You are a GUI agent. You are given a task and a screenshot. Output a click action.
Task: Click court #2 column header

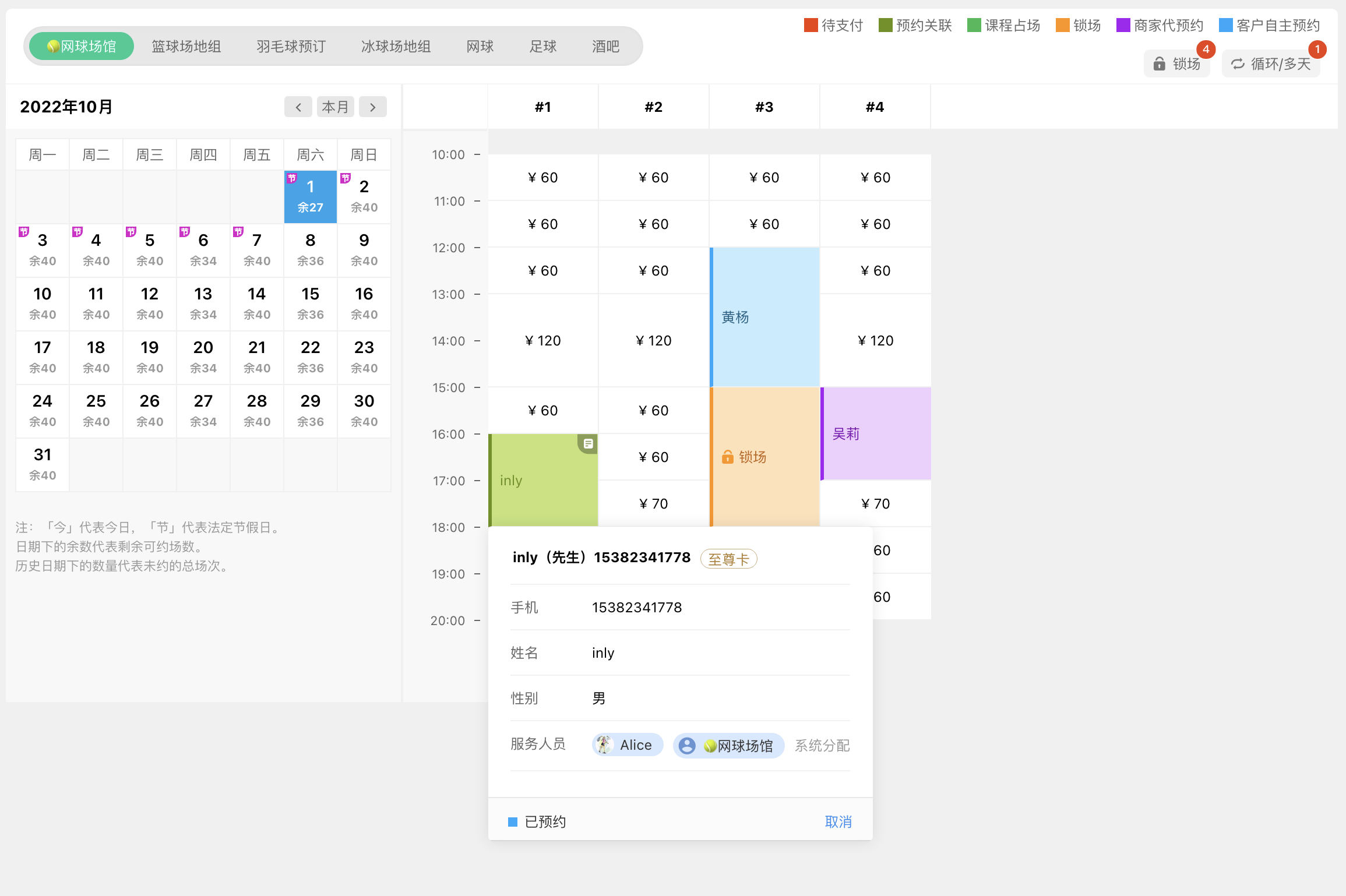coord(654,107)
